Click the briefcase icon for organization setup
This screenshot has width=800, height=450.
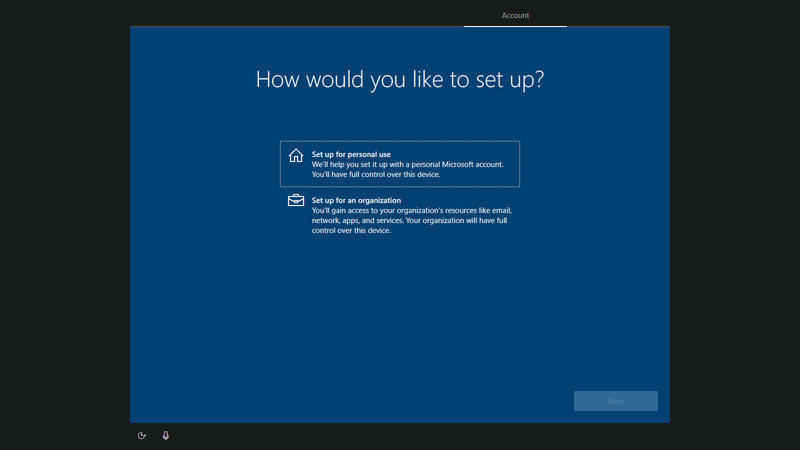[295, 201]
